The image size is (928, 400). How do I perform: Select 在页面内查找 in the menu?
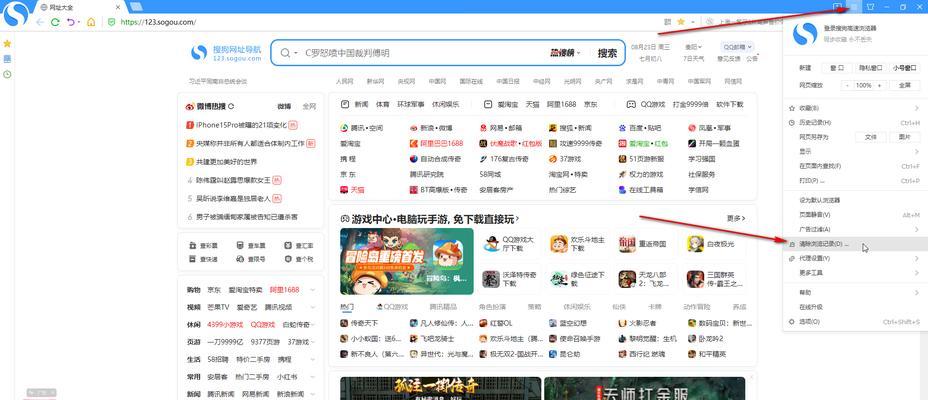coord(855,166)
